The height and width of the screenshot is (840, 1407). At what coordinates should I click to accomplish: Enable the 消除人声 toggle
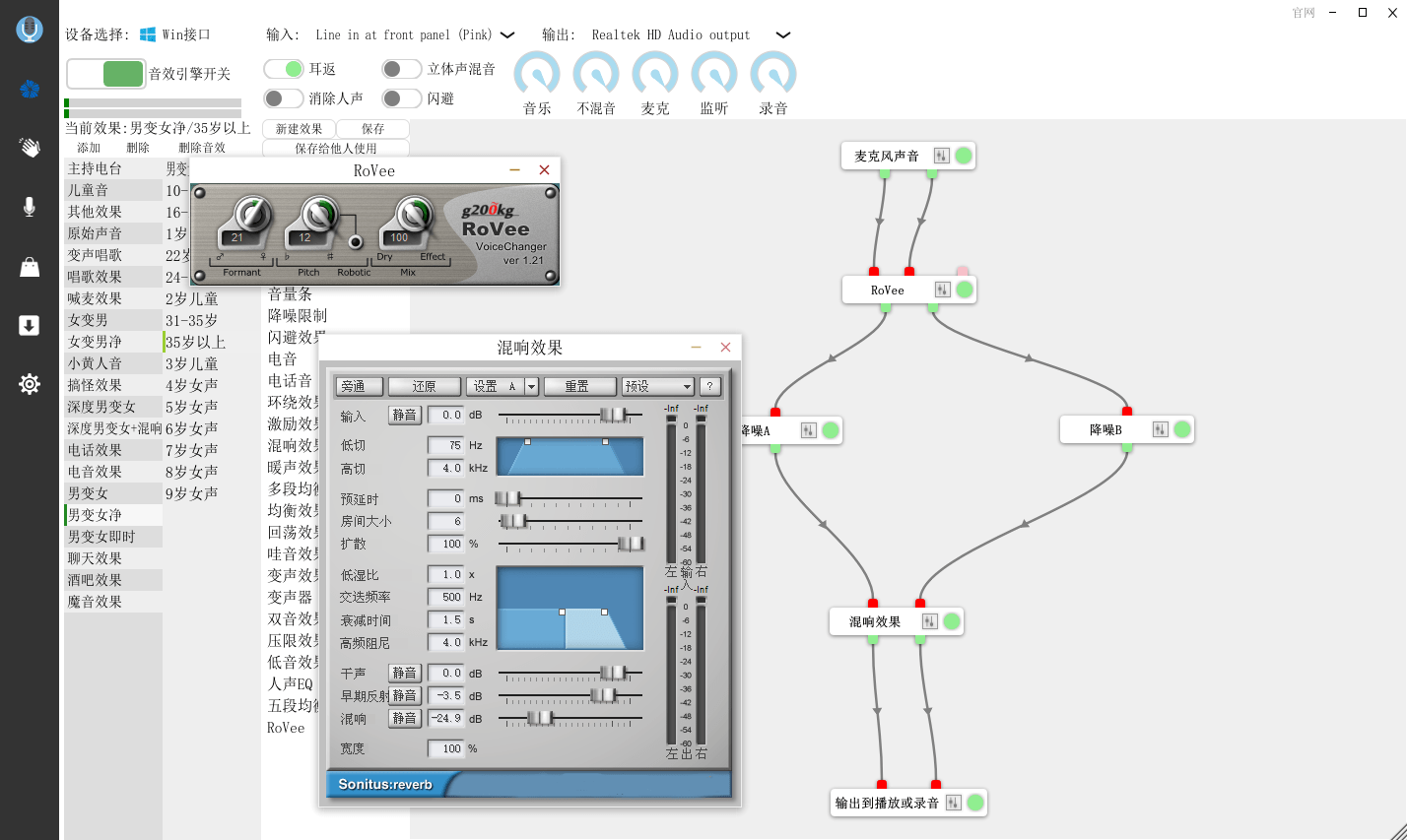click(284, 98)
